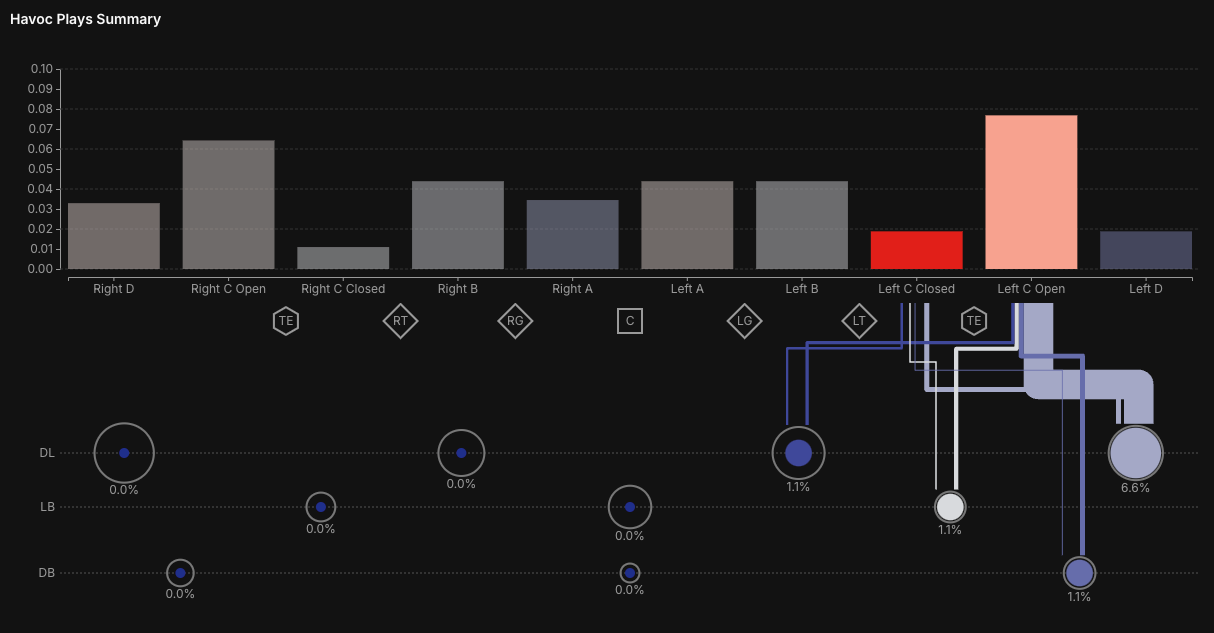This screenshot has height=633, width=1214.
Task: Select the LT diamond position icon
Action: tap(859, 321)
